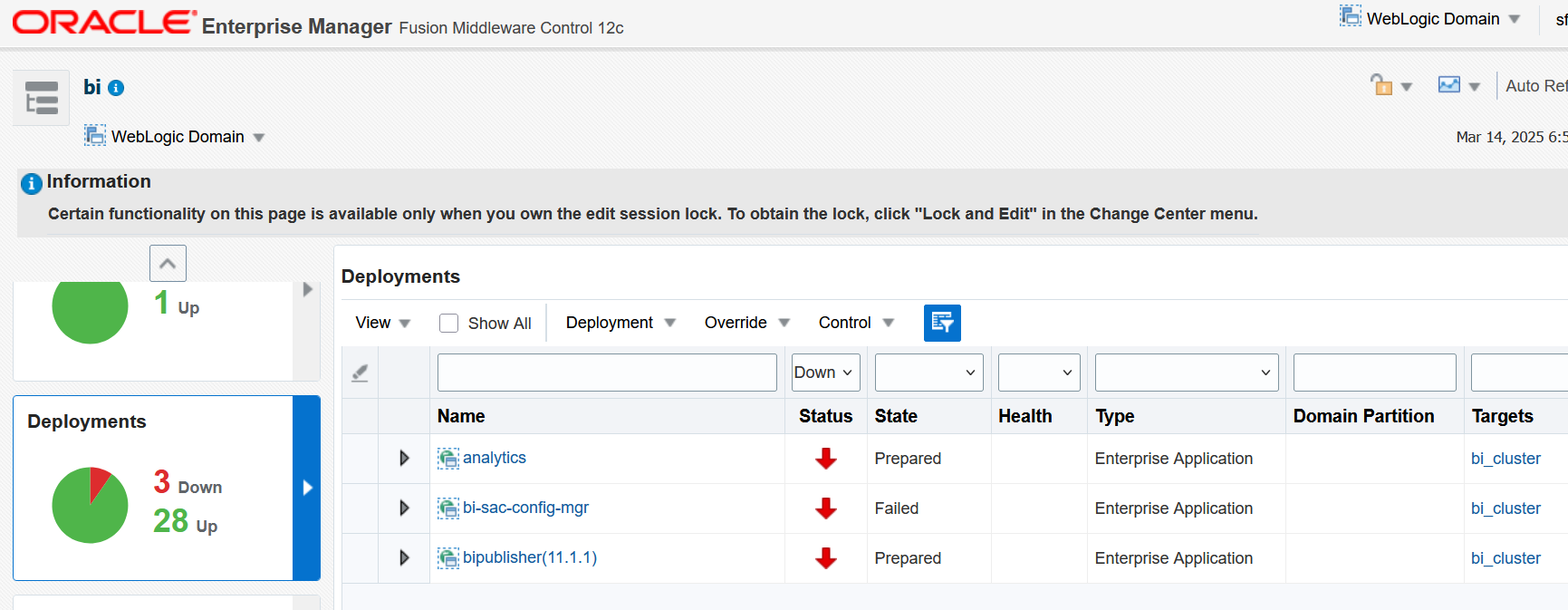Expand the bi-sac-config-mgr row

tap(404, 508)
